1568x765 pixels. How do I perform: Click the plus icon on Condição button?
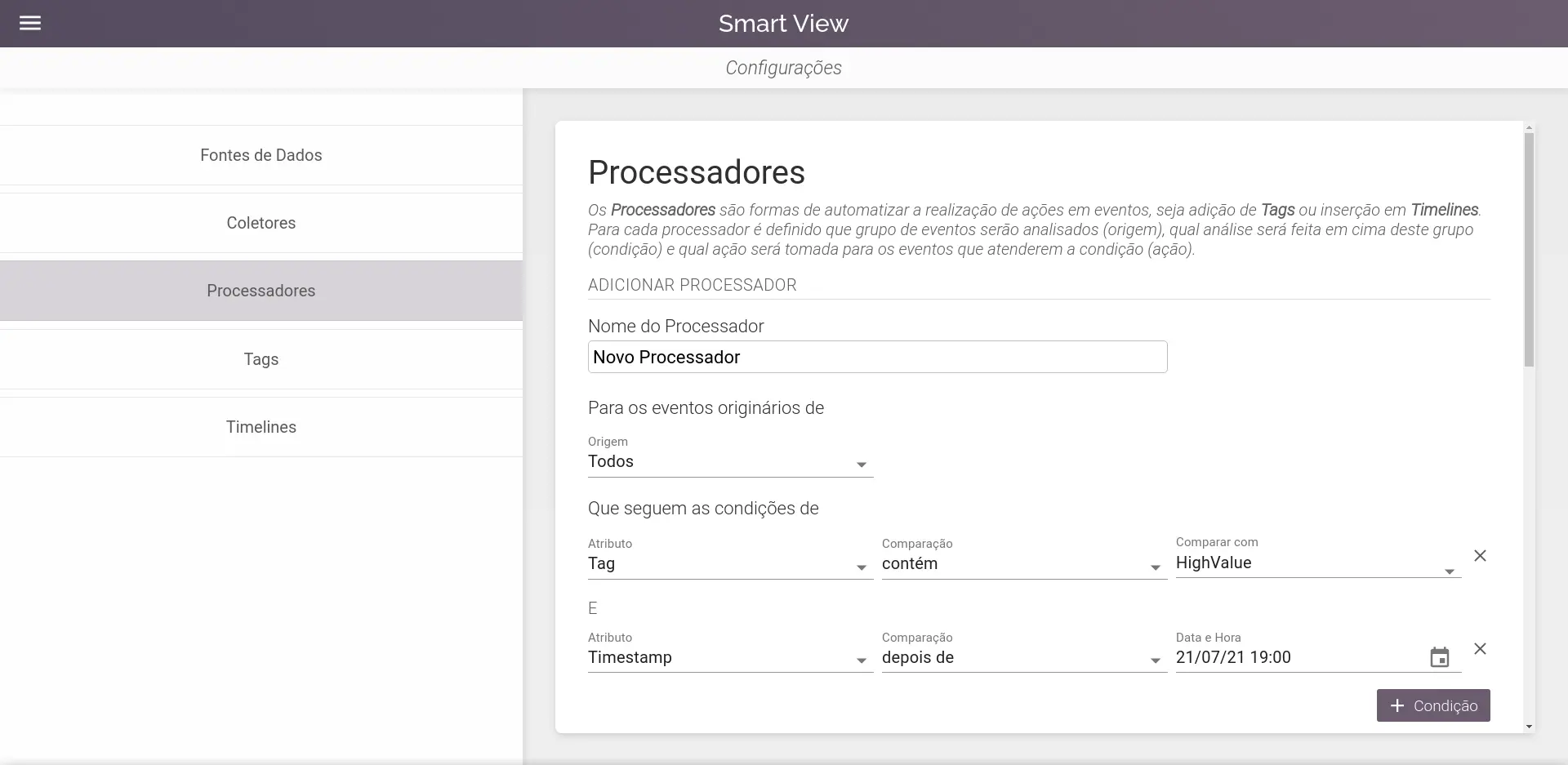tap(1396, 705)
